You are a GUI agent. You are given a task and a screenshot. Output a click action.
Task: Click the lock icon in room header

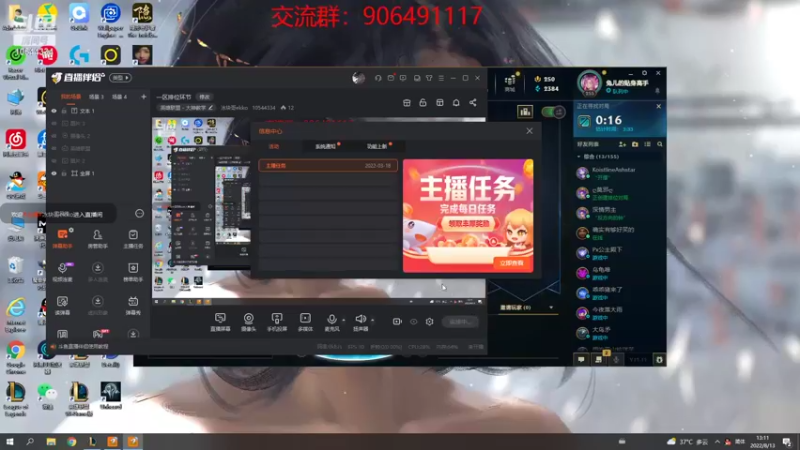423,103
